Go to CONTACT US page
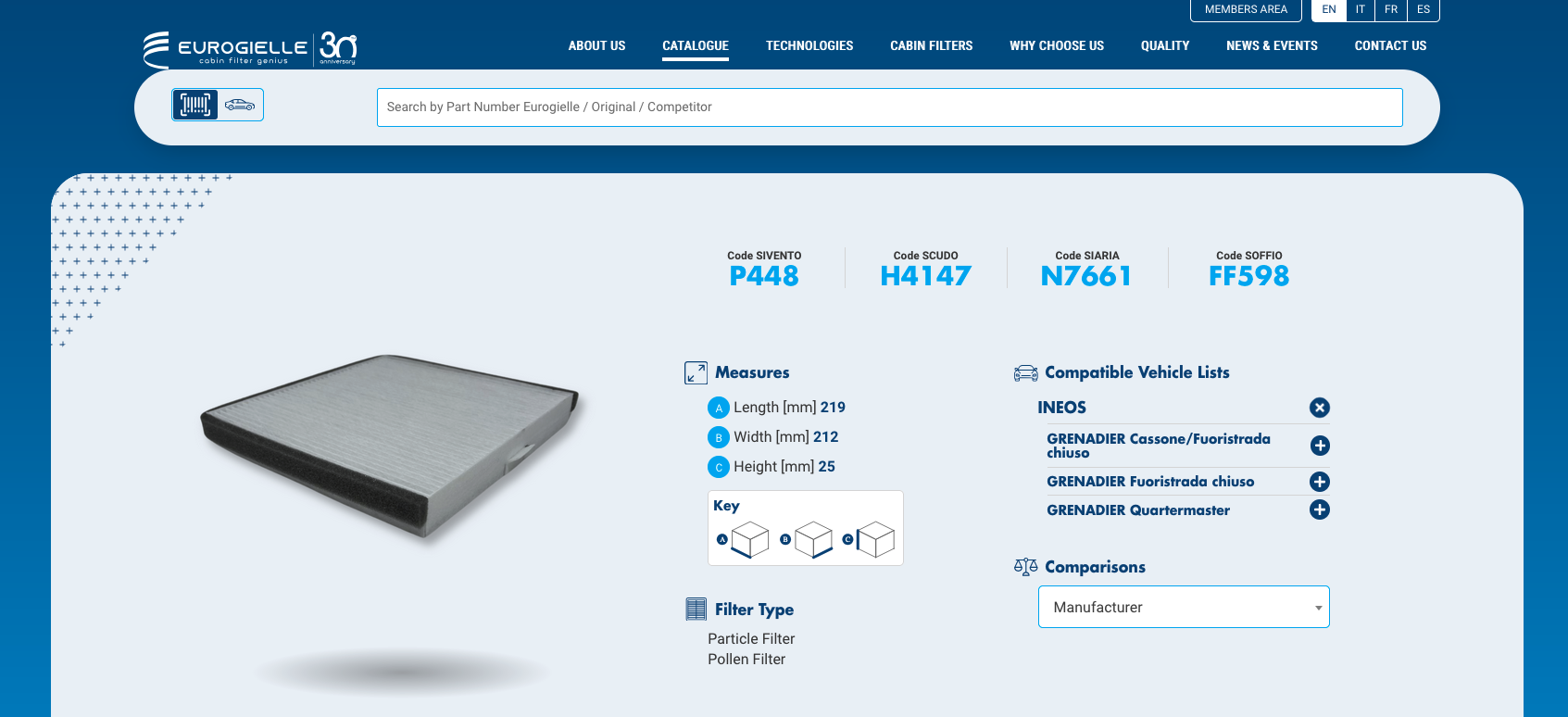 tap(1390, 45)
